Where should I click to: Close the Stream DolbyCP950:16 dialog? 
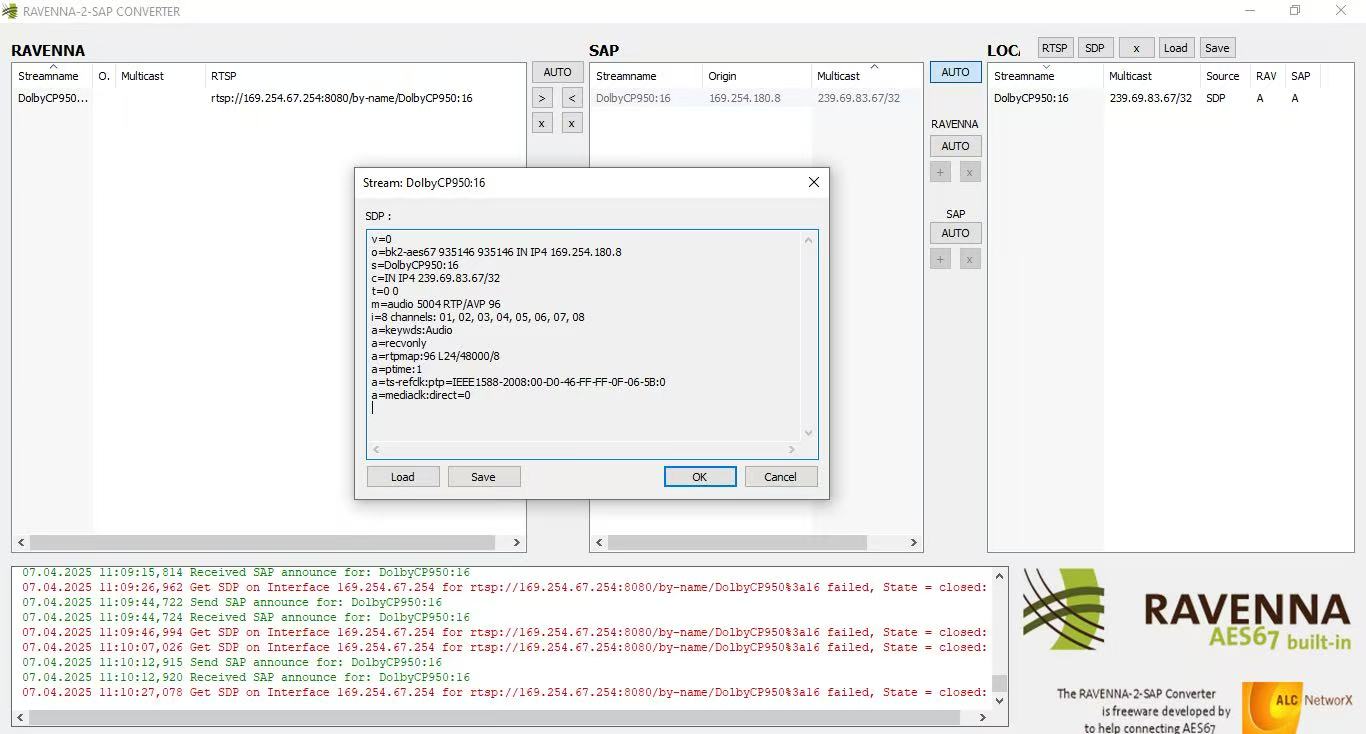(814, 182)
